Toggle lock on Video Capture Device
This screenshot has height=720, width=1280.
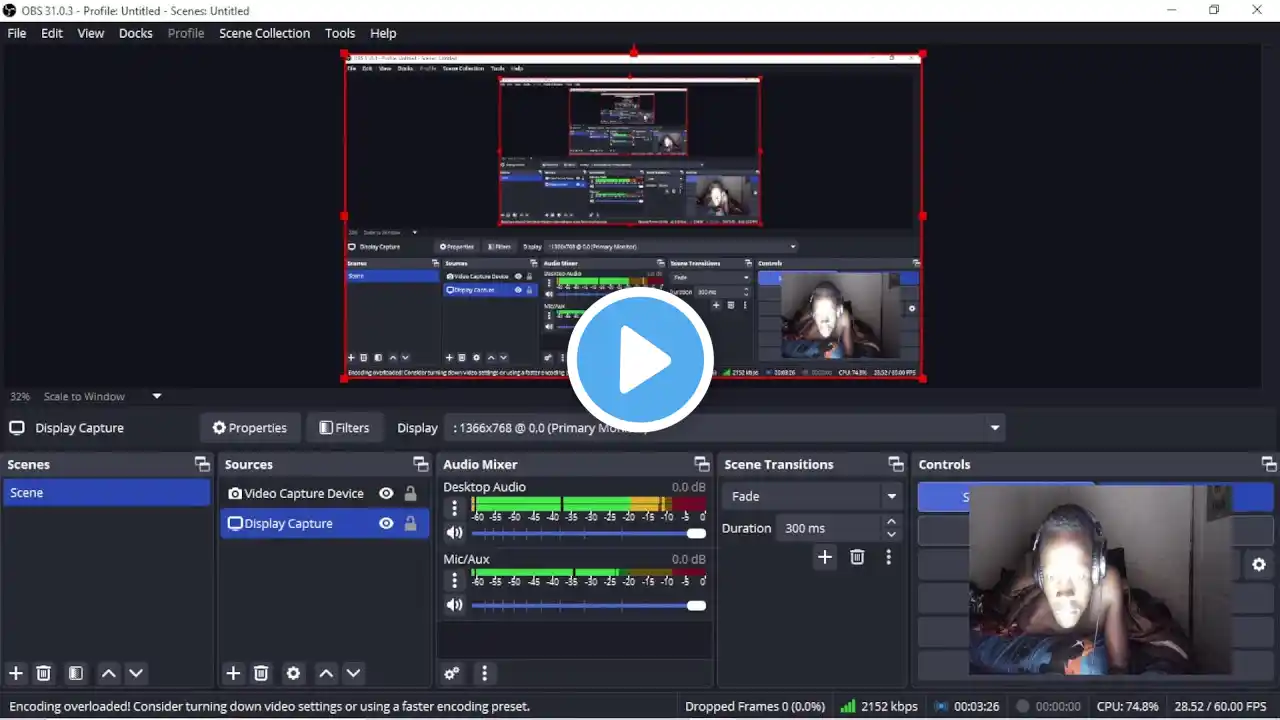410,494
